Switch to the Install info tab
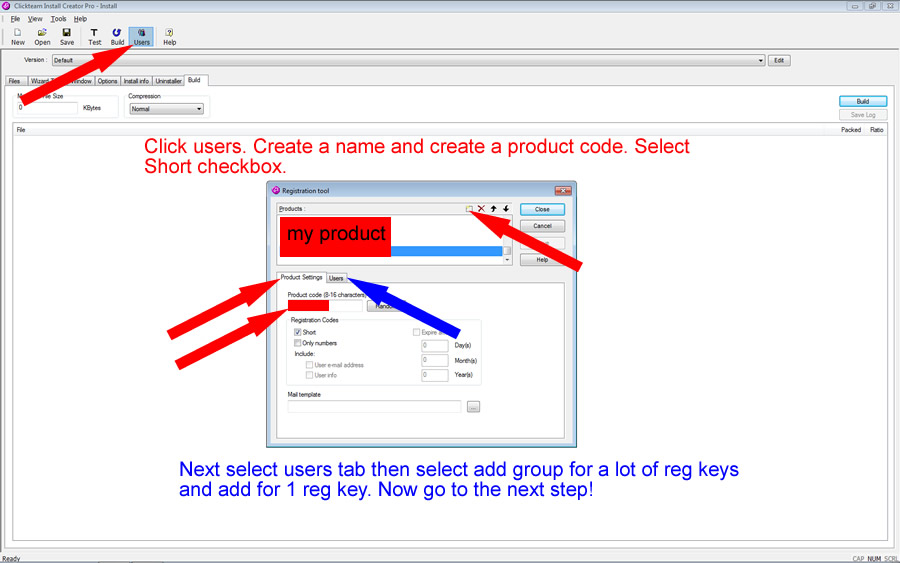 136,81
